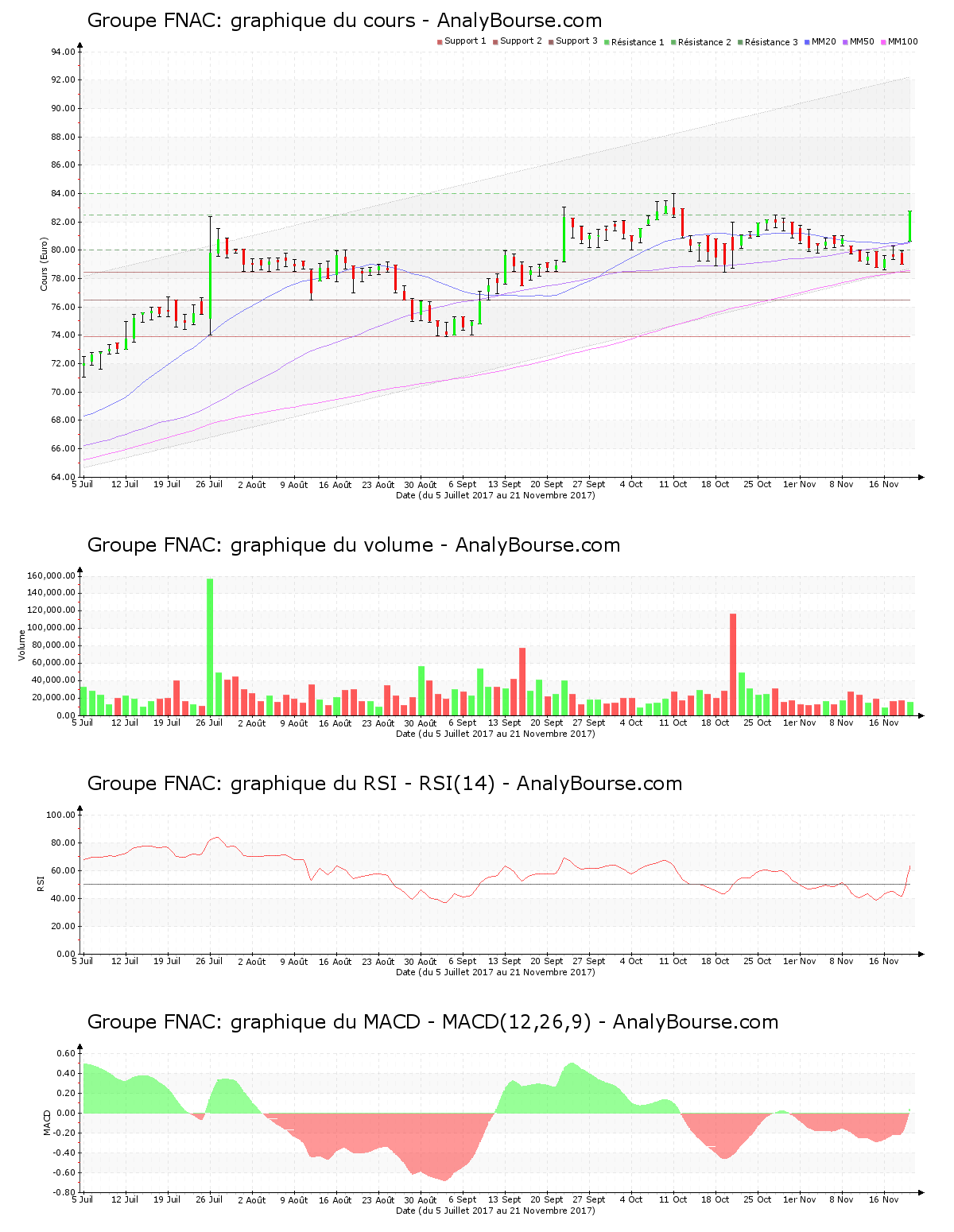The width and height of the screenshot is (954, 1232).
Task: Click the 84.00 price axis value
Action: point(64,193)
